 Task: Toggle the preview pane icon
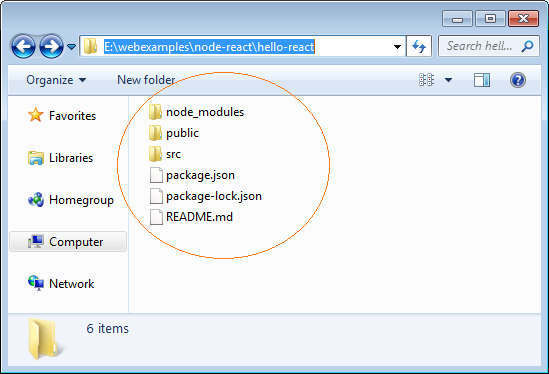tap(482, 80)
